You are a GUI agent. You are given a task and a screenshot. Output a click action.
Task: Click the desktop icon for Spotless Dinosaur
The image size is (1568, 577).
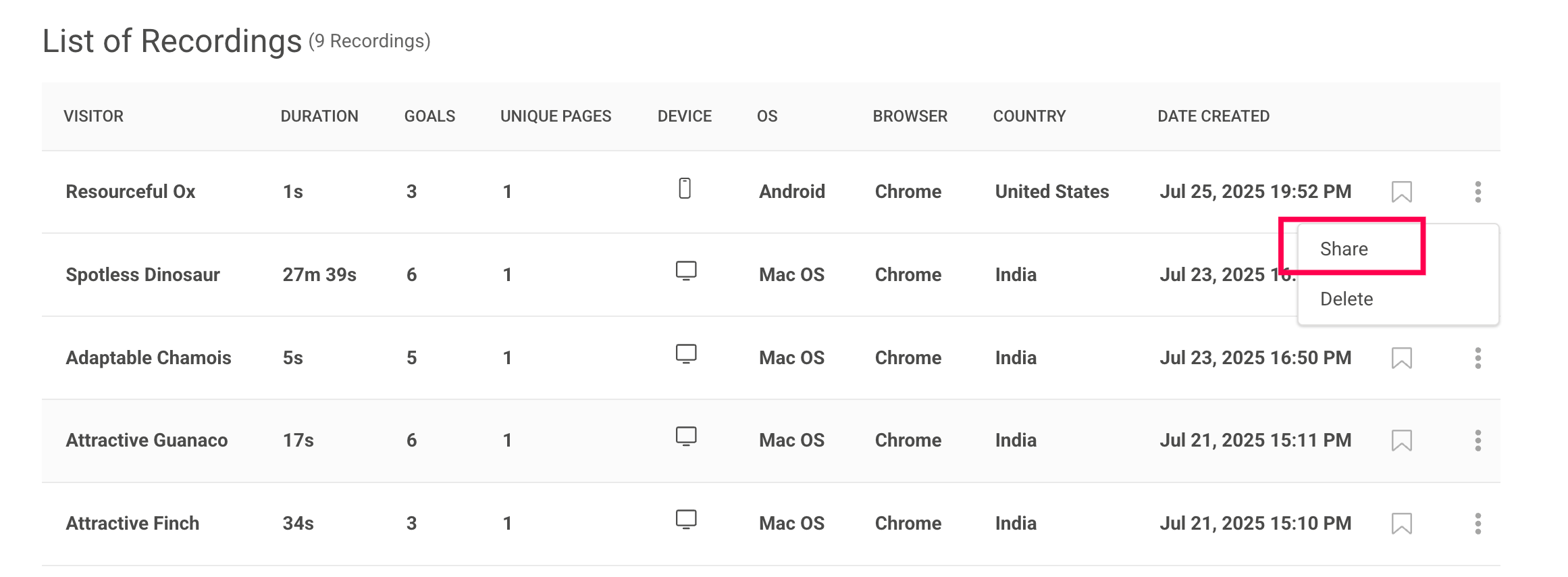tap(686, 271)
